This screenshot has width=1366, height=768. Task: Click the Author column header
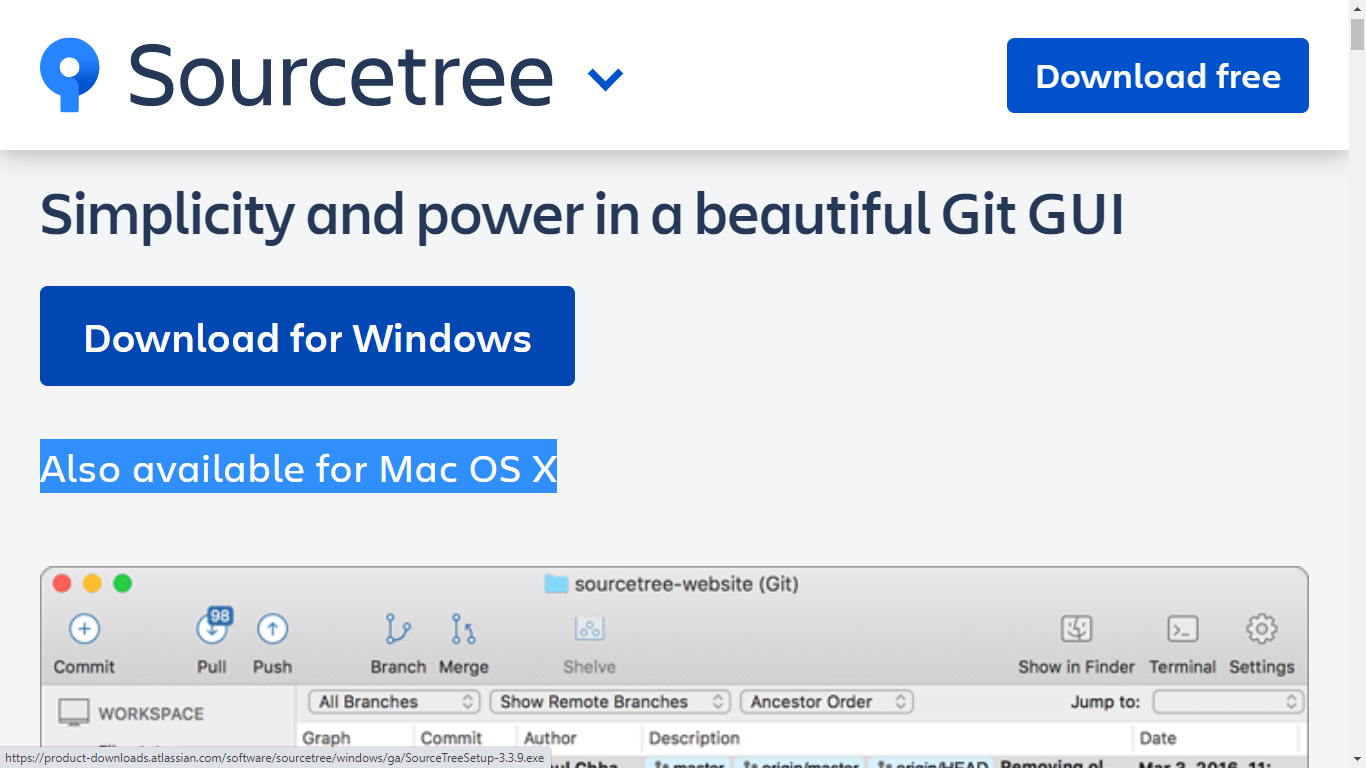(550, 738)
